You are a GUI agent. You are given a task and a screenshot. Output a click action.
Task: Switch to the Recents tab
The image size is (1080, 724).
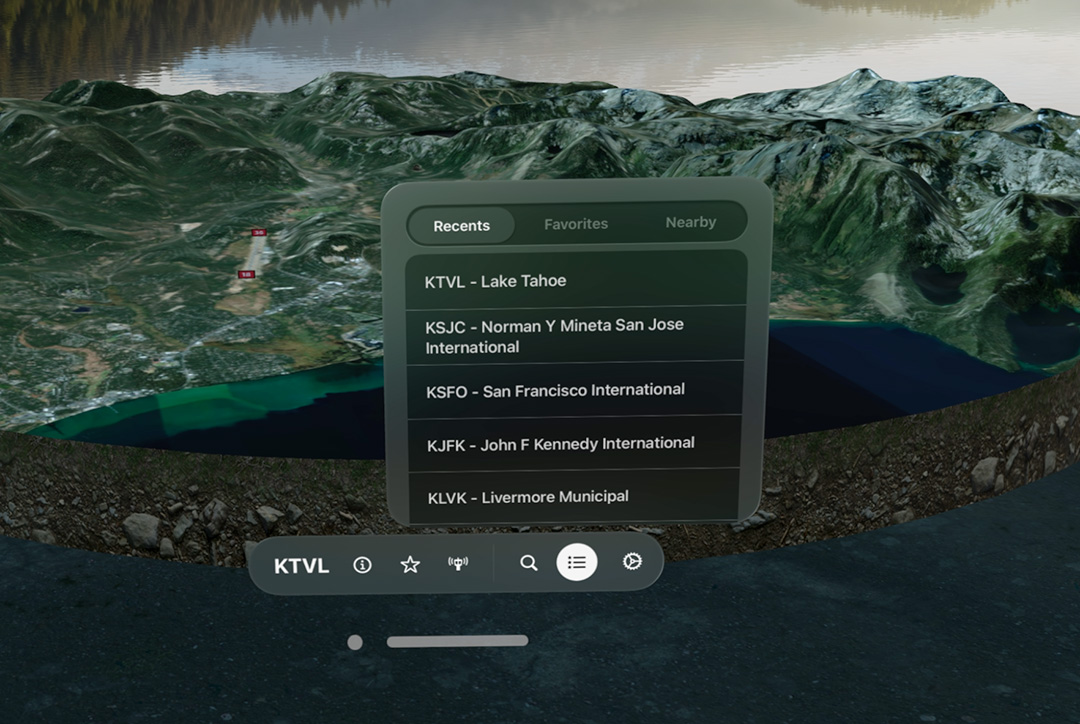[x=461, y=225]
